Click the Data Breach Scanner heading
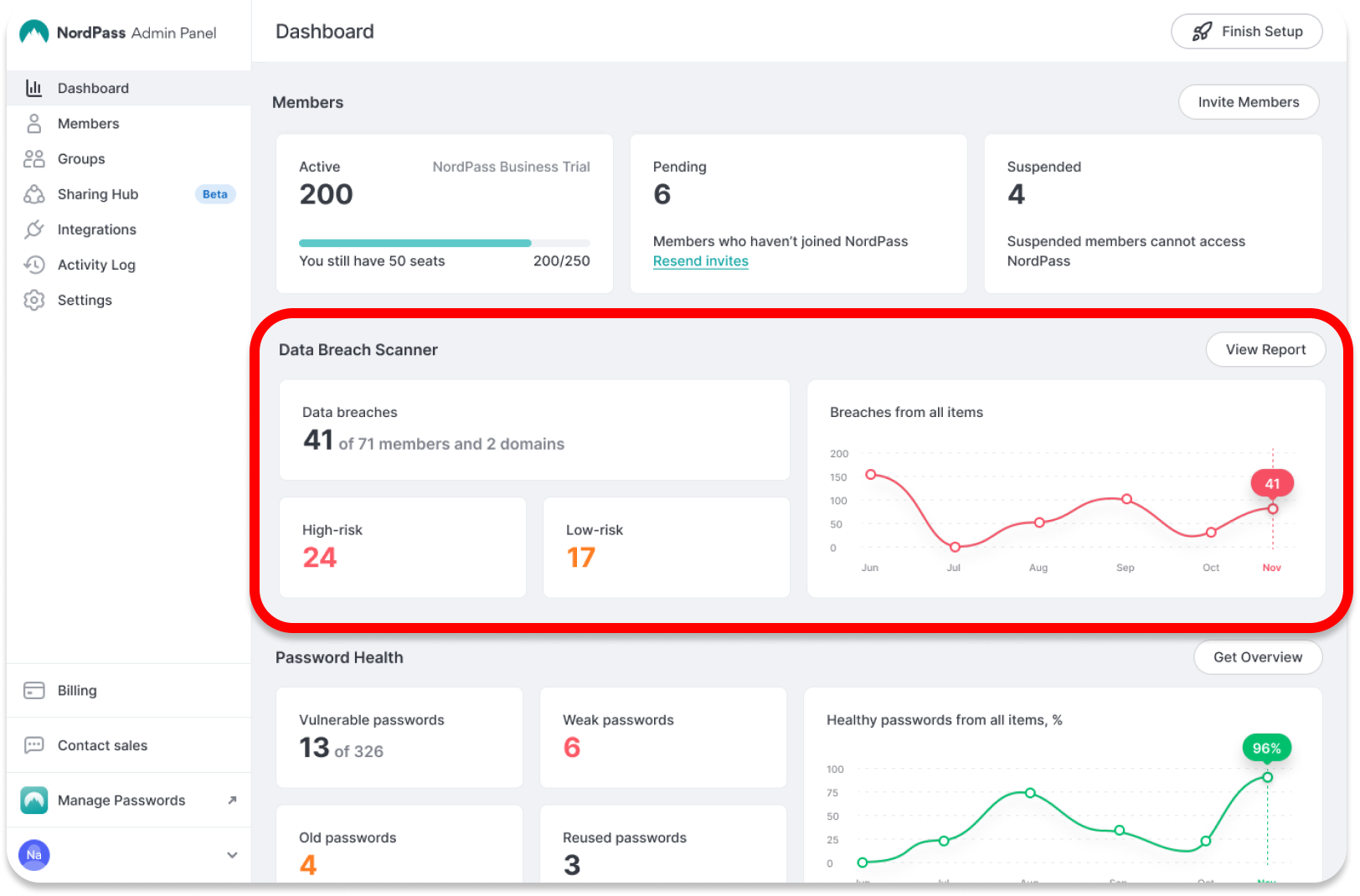Screen dimensions: 1360x896 [358, 350]
